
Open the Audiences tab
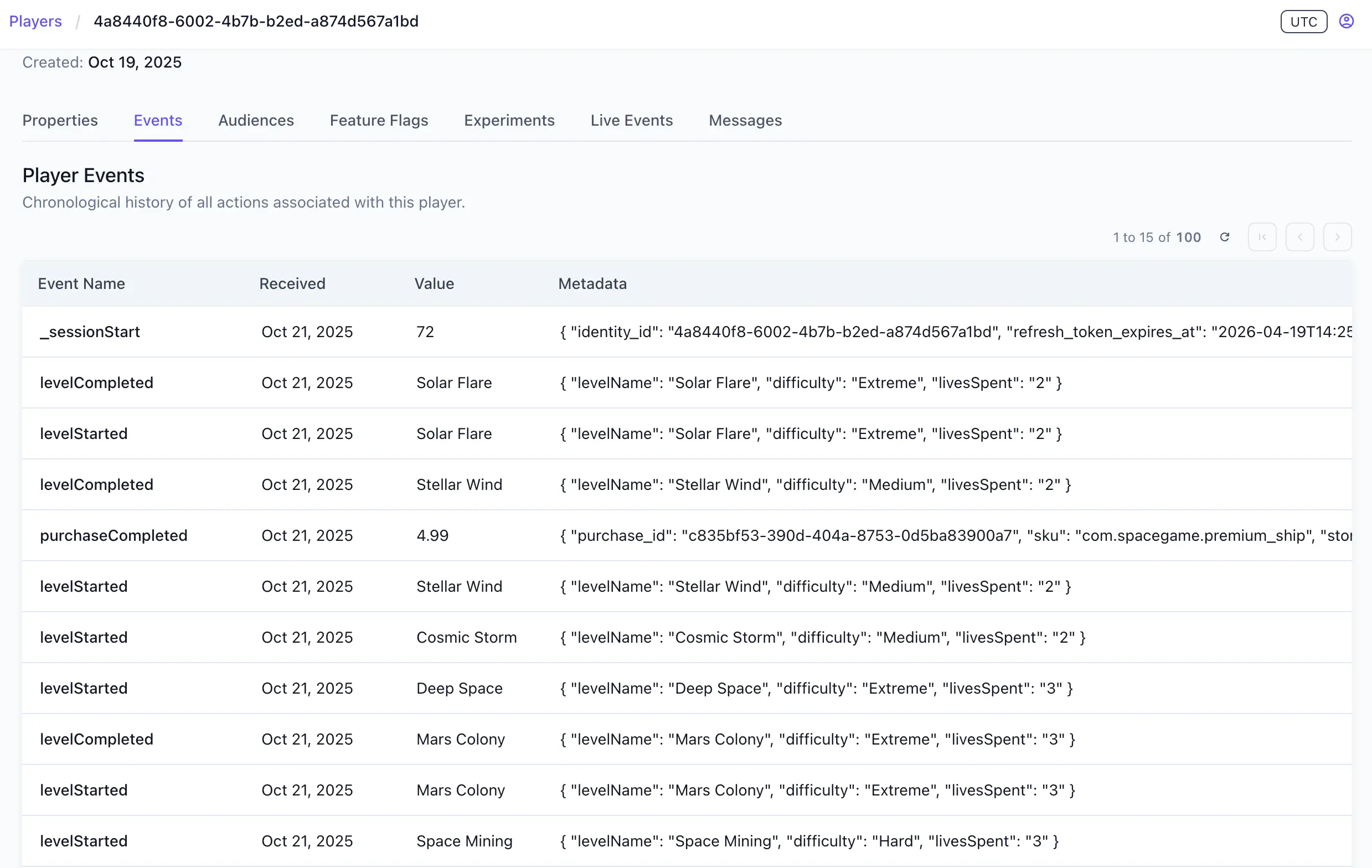[256, 120]
